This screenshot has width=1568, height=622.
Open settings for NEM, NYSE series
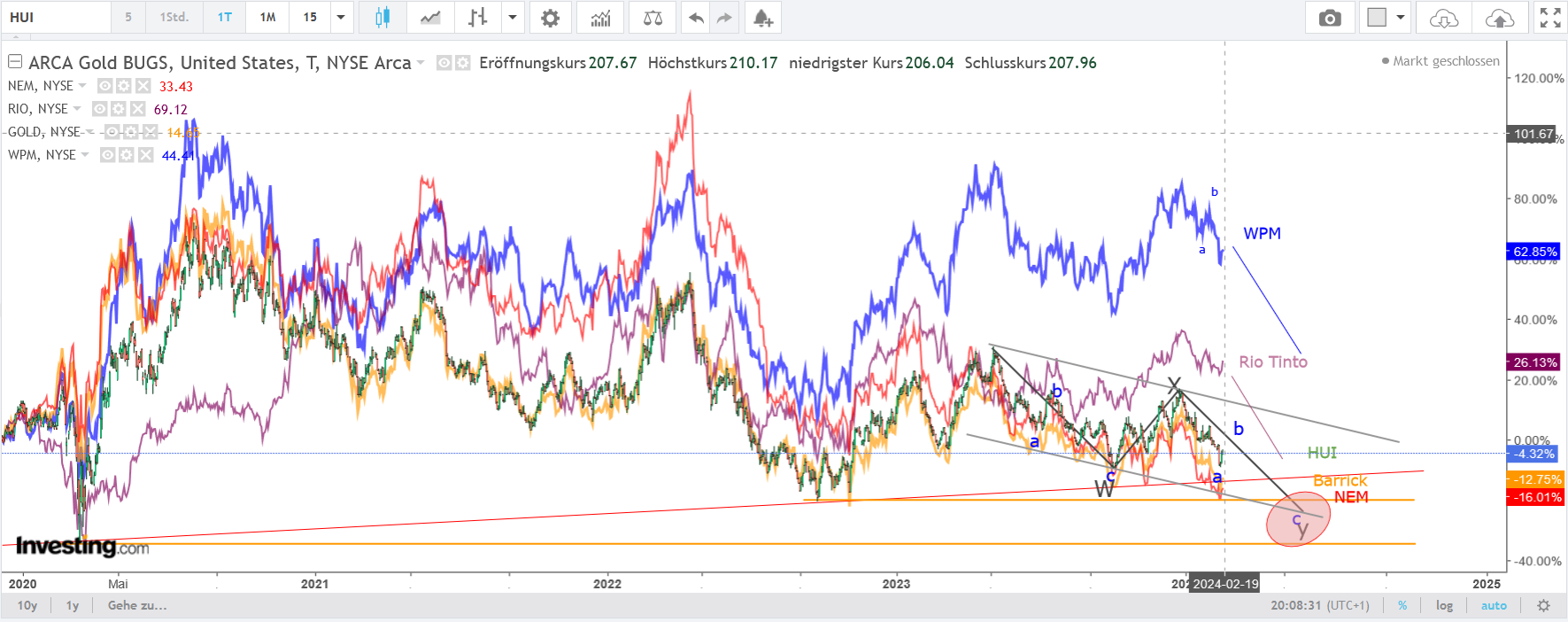click(124, 86)
